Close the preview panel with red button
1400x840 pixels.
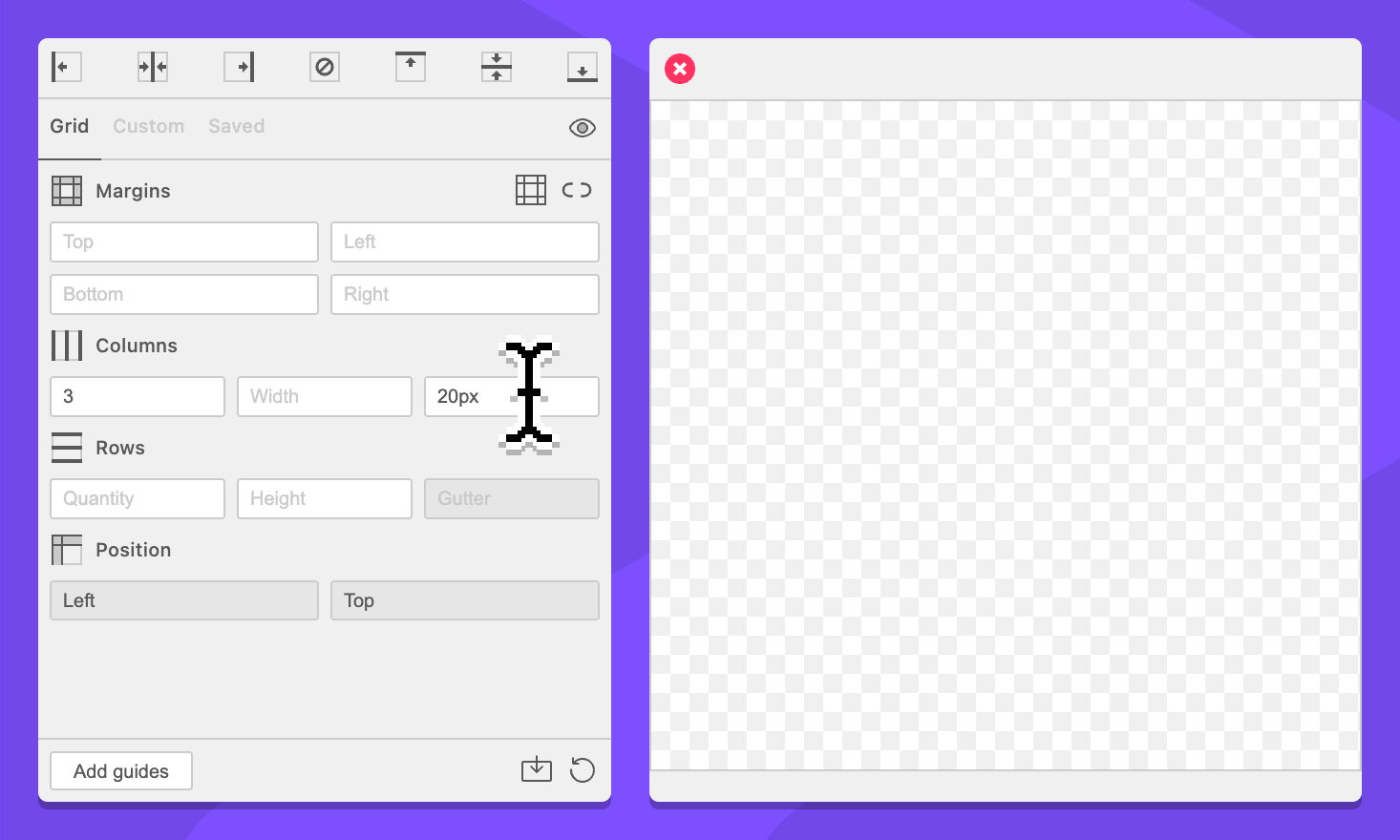680,69
